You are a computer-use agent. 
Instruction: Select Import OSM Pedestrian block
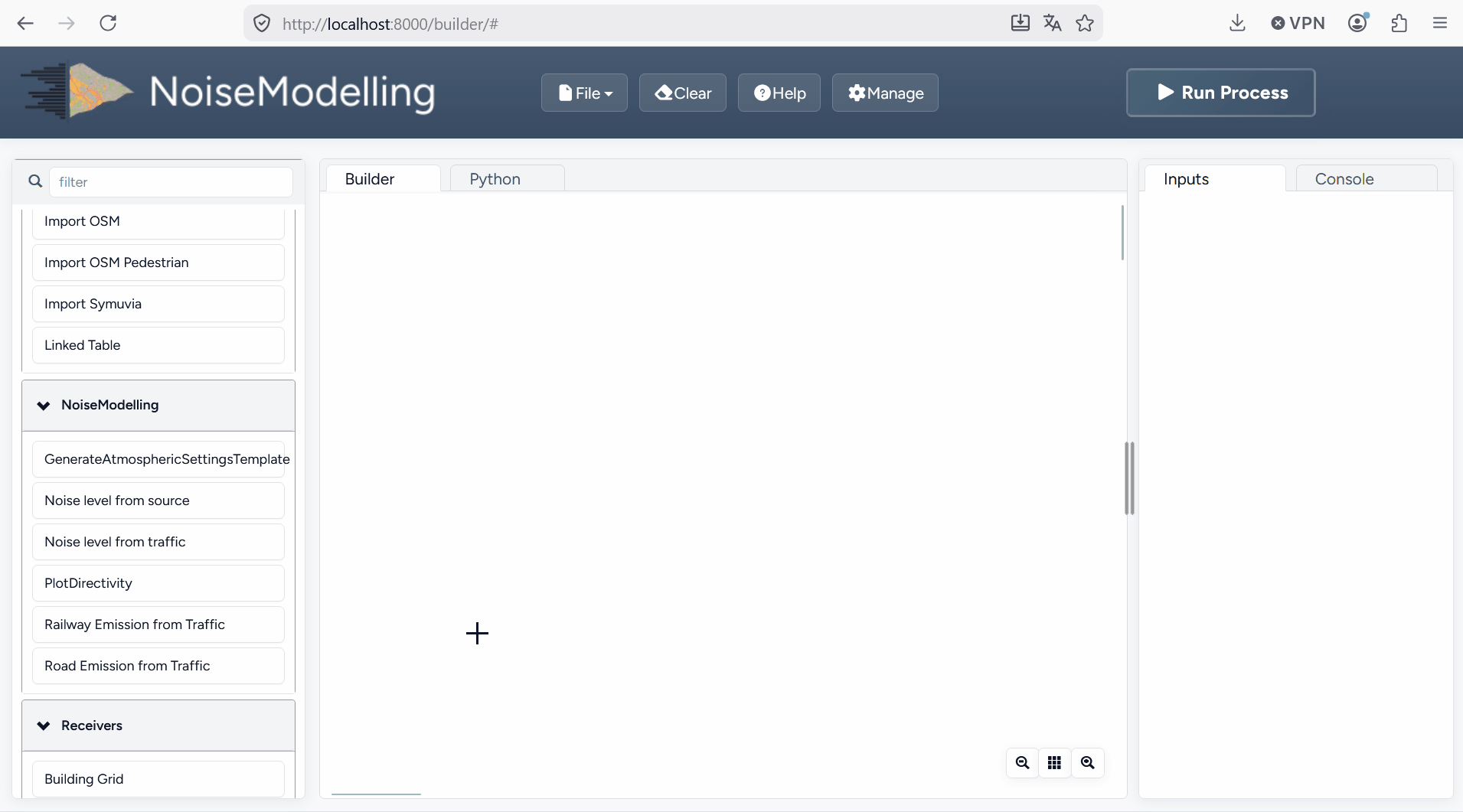[x=158, y=263]
